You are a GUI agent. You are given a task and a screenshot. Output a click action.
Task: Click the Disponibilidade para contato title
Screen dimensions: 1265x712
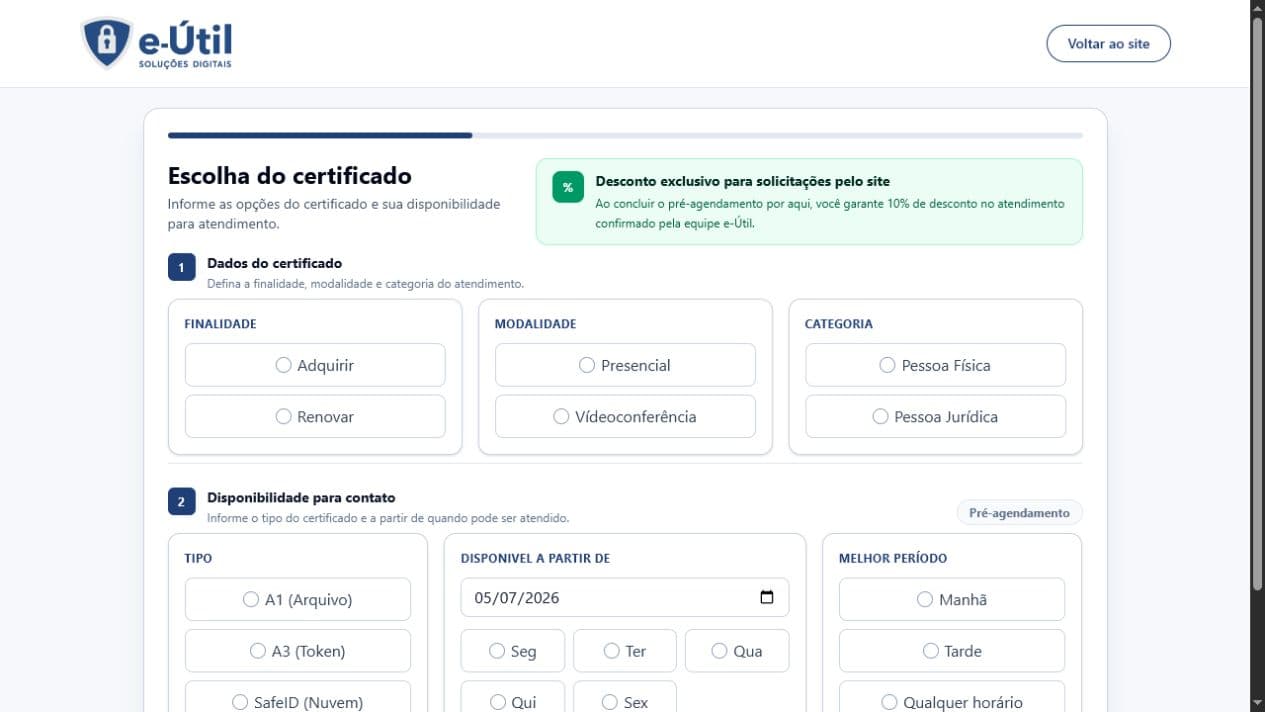pyautogui.click(x=301, y=498)
